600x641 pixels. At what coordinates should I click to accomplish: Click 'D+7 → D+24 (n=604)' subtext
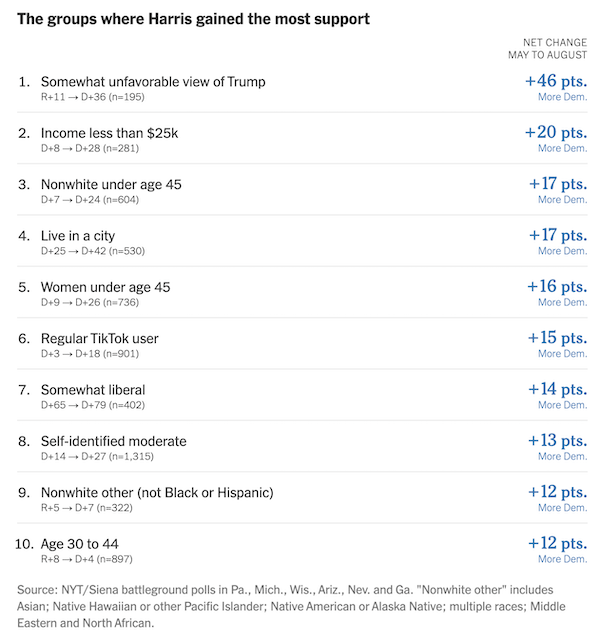click(x=90, y=200)
